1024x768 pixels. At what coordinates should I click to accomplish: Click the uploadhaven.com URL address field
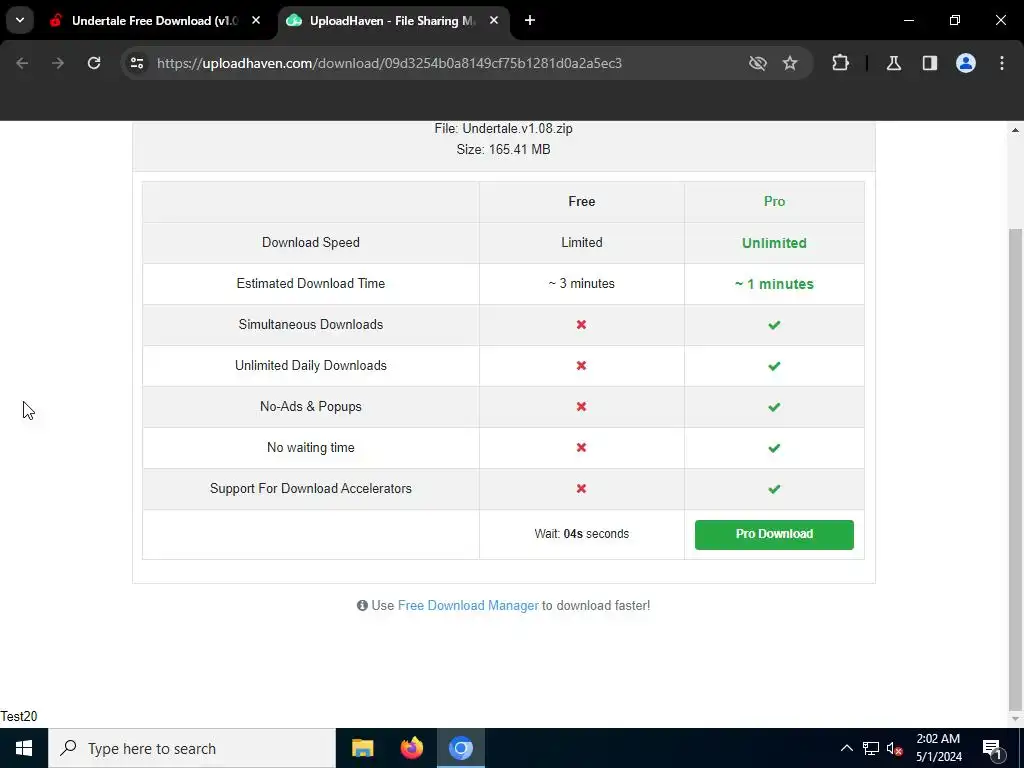coord(389,63)
